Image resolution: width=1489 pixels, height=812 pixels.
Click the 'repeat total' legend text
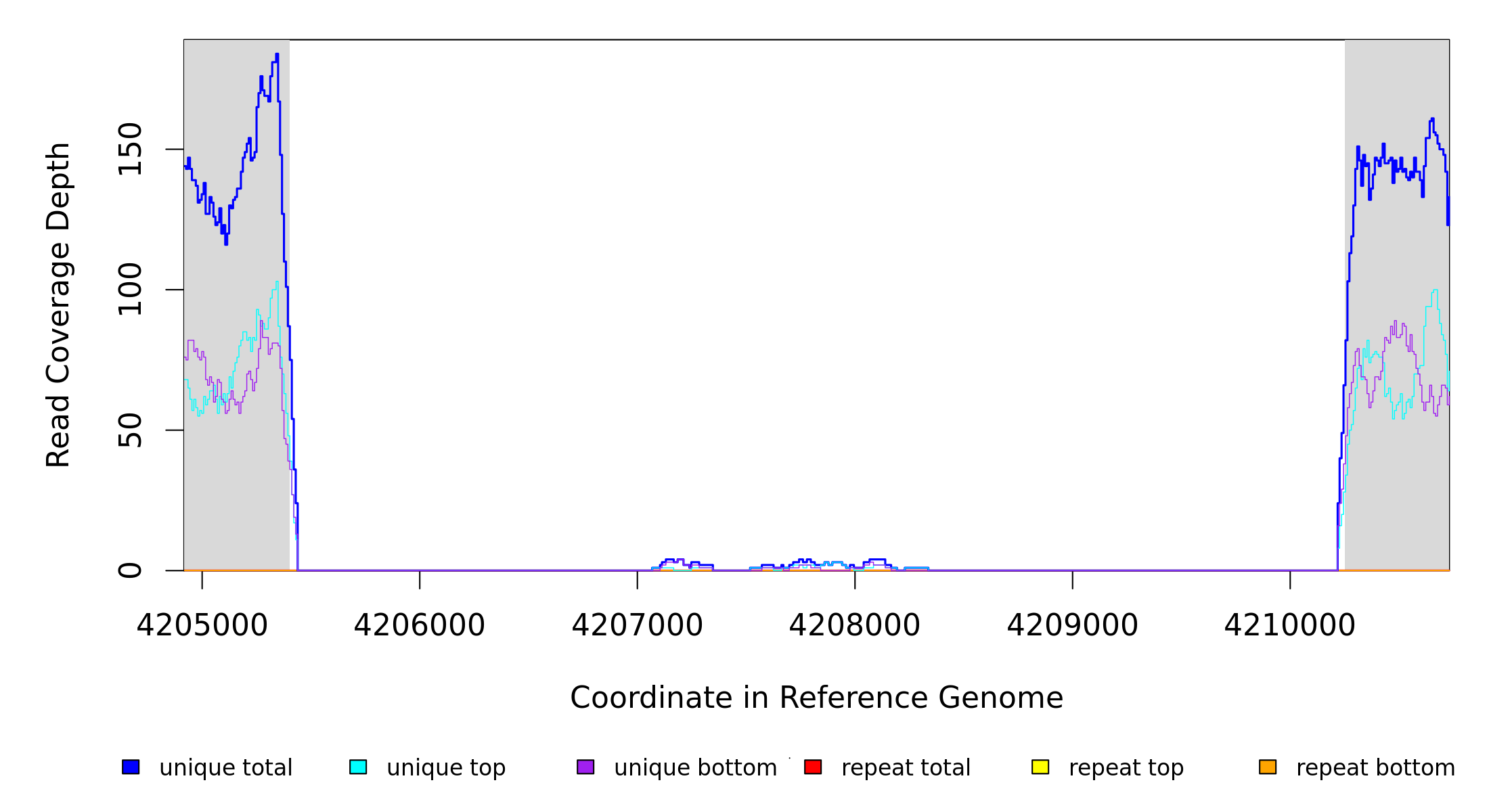[906, 768]
